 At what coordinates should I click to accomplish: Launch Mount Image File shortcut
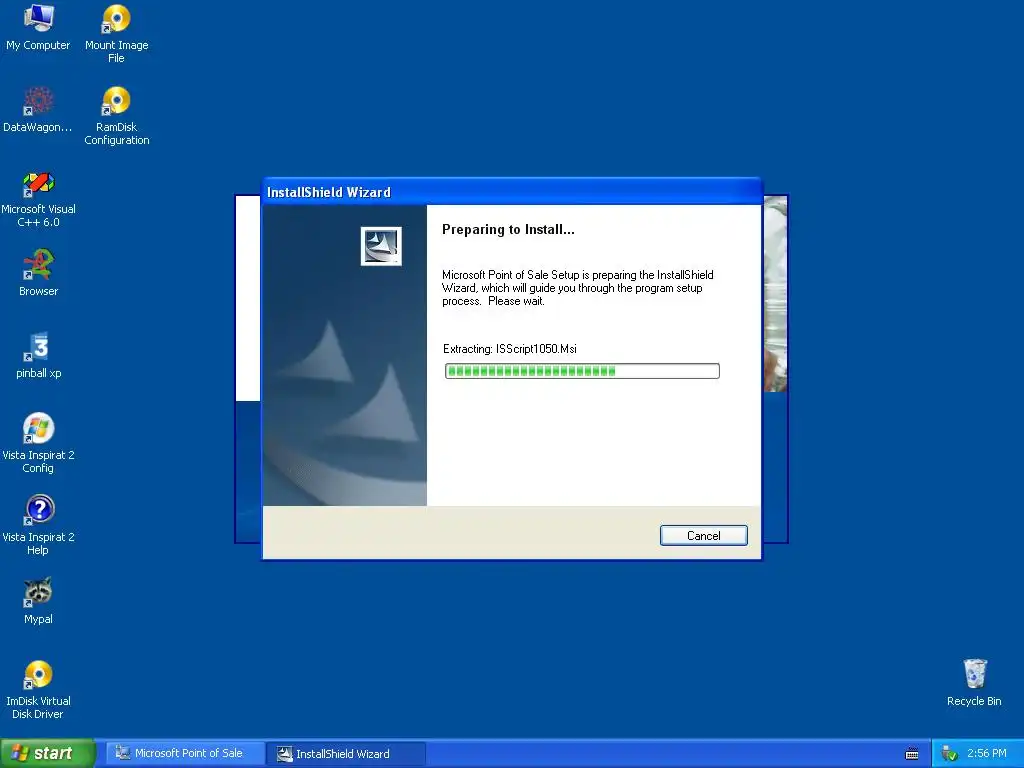116,34
